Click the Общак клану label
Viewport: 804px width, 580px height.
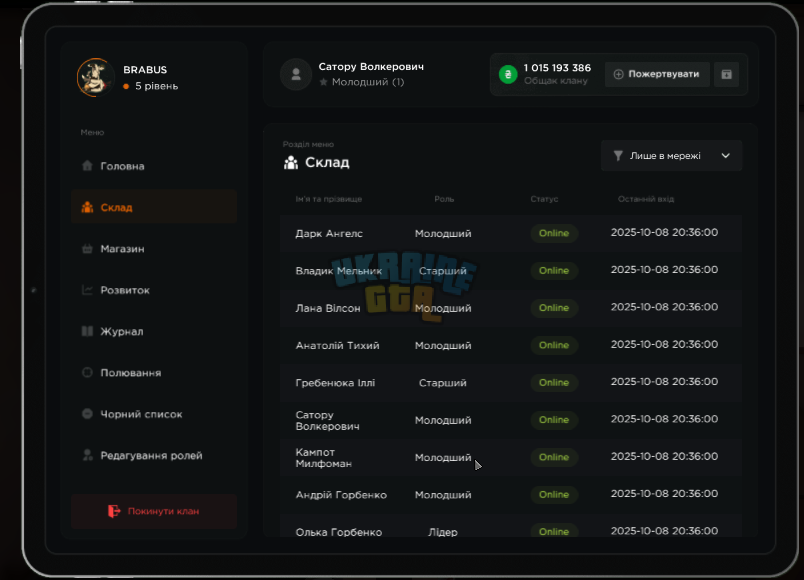(x=556, y=81)
